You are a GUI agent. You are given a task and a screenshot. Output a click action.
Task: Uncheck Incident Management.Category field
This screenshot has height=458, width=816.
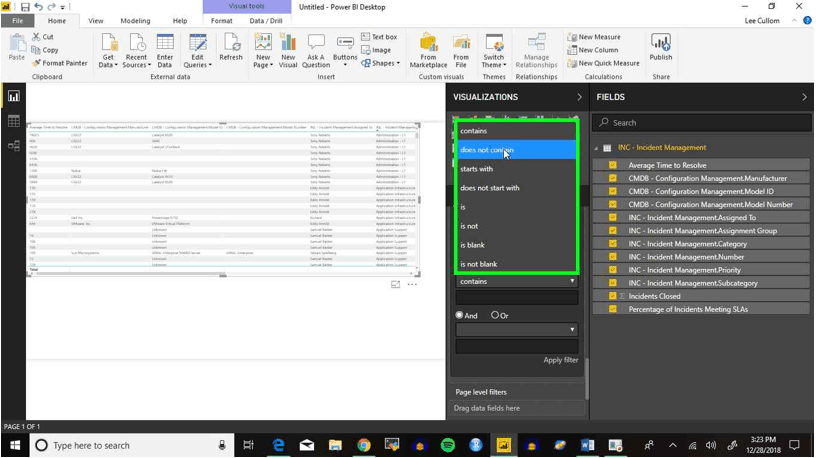(613, 244)
